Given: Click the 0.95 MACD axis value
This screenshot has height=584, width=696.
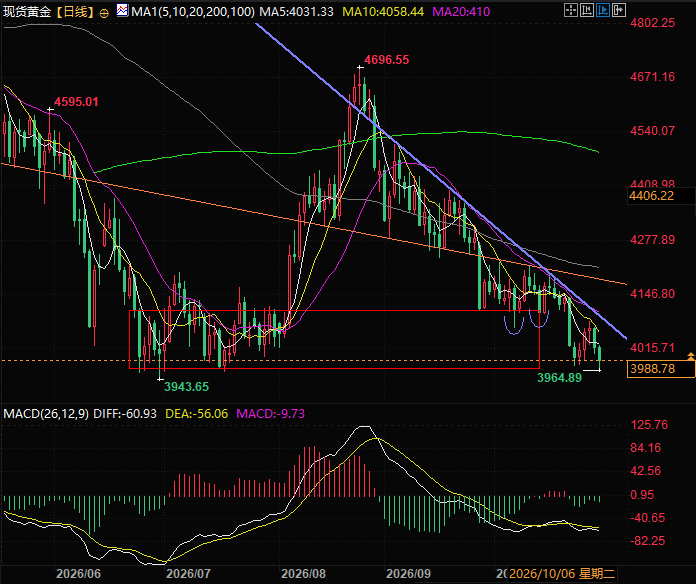Looking at the screenshot, I should [x=642, y=494].
